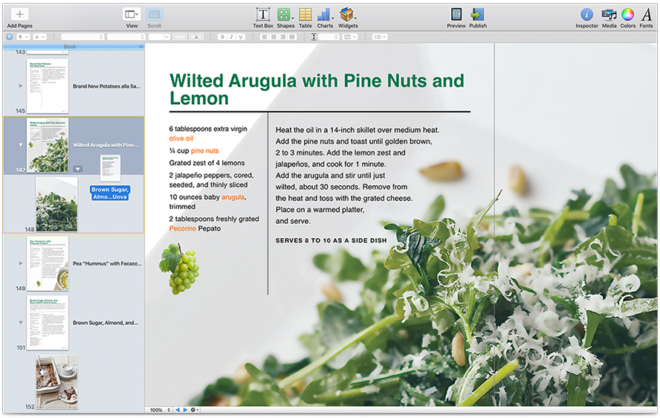660x418 pixels.
Task: Open character style dropdown
Action: click(x=40, y=37)
